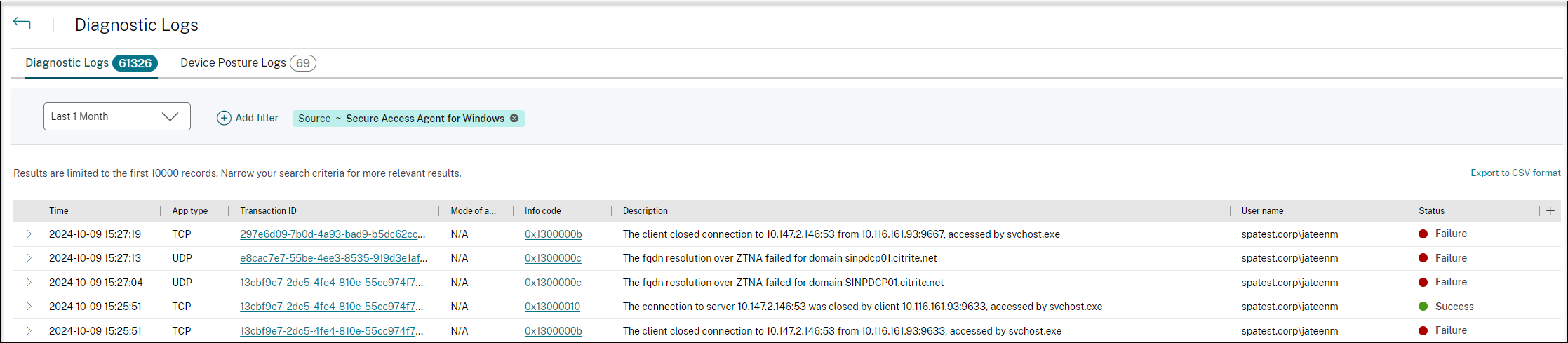Click the Status column header
1568x343 pixels.
pos(1431,210)
